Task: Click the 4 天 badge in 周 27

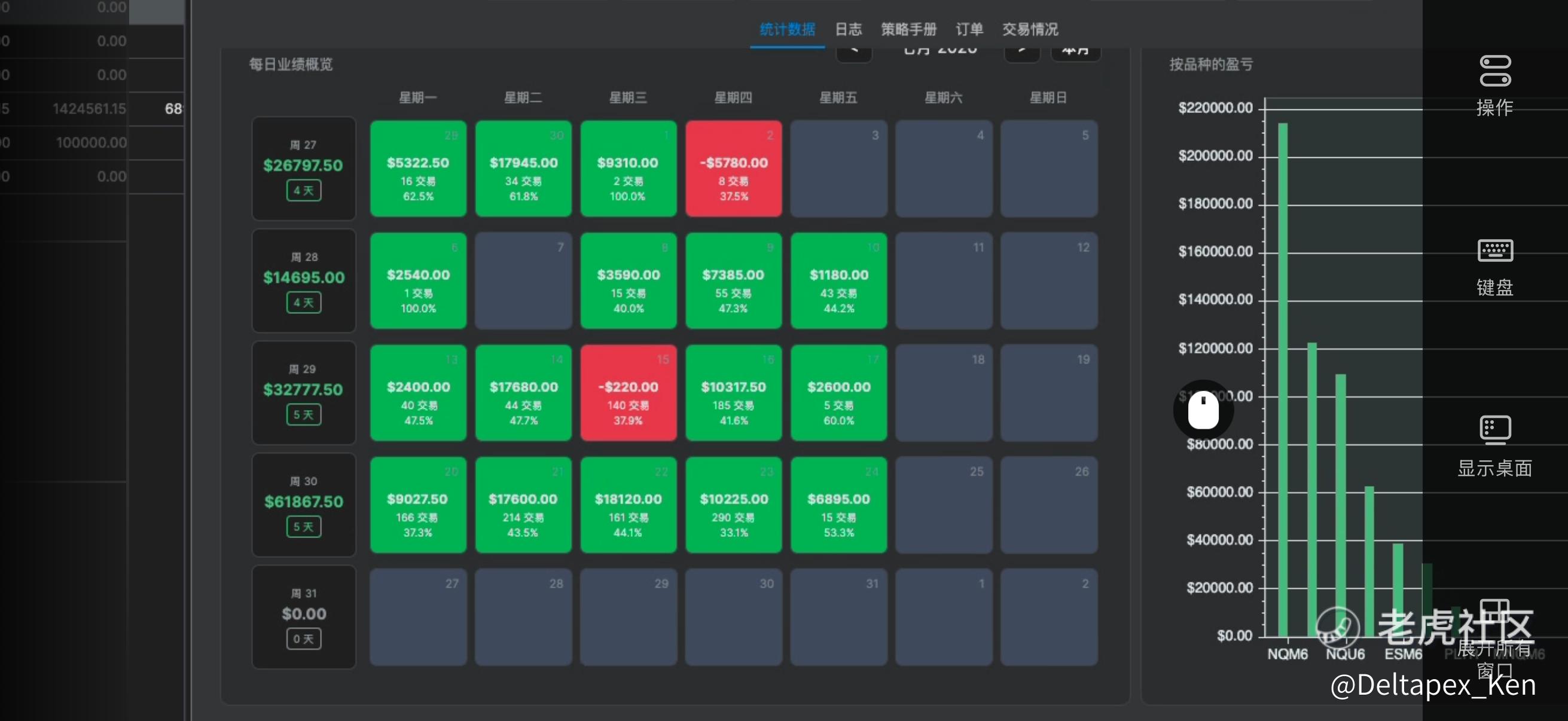Action: coord(304,191)
